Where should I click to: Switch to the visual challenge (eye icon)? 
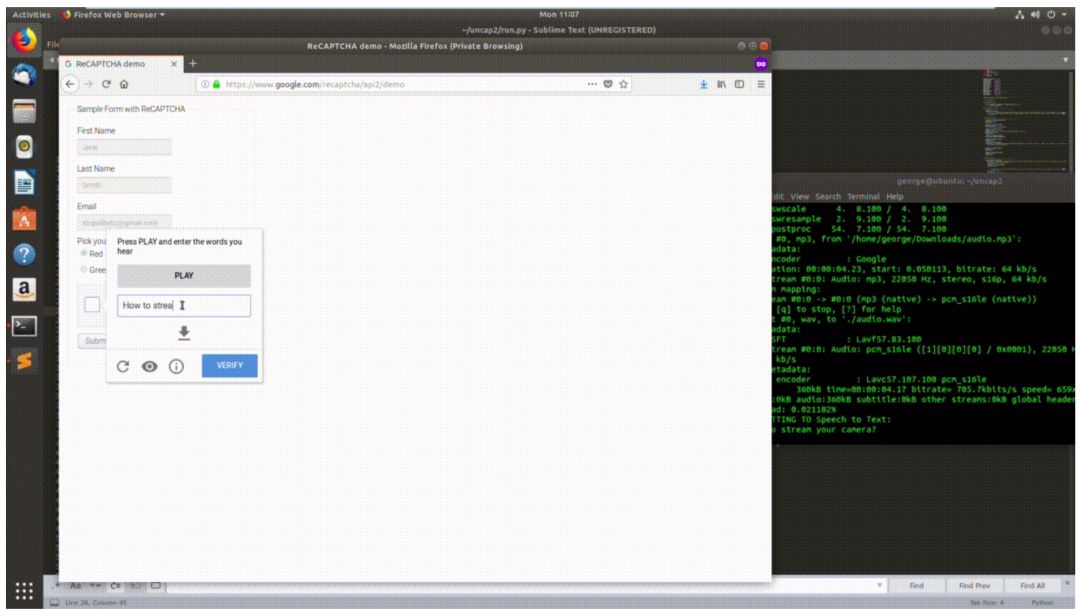(x=149, y=366)
